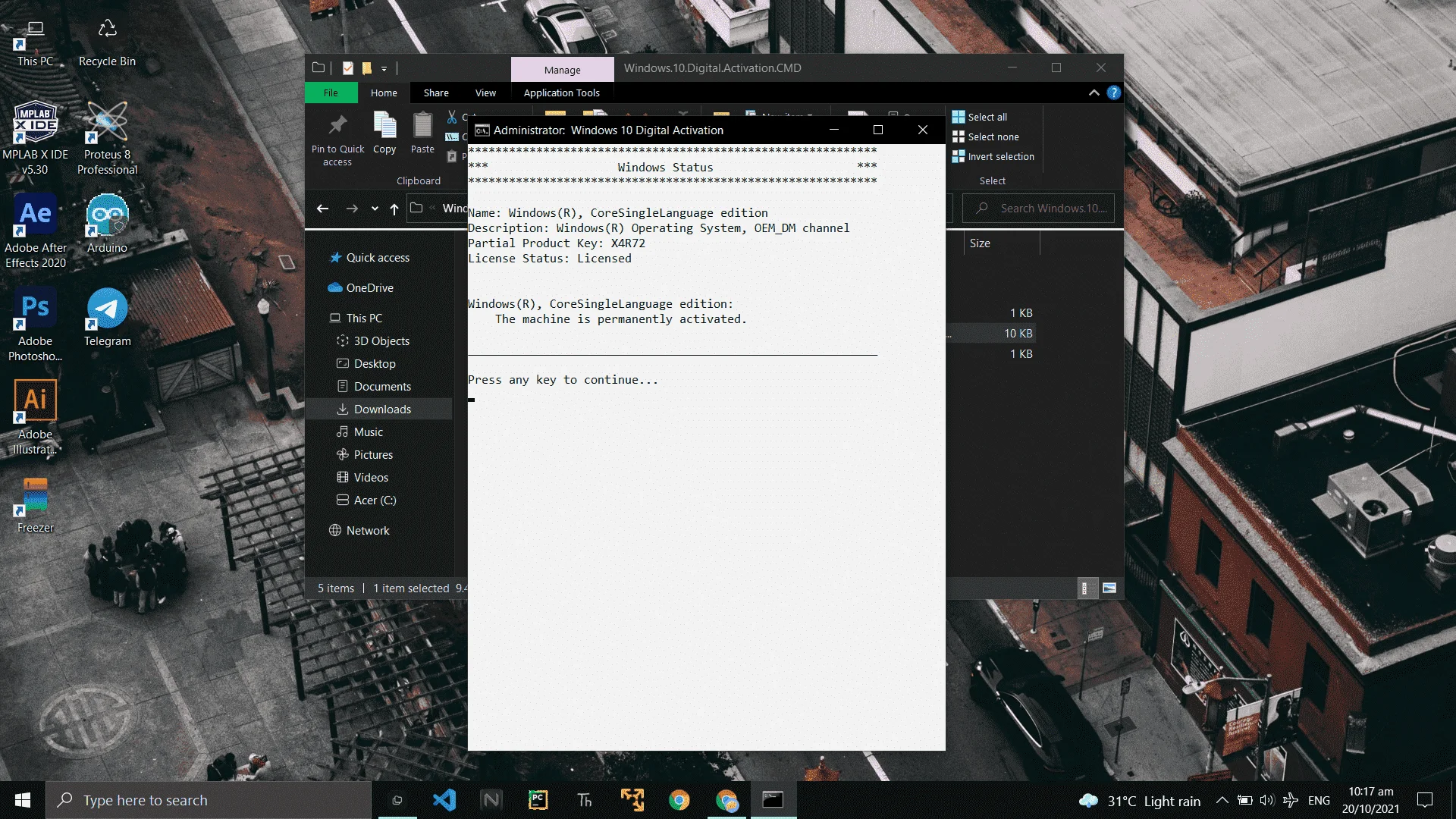Open the File tab in Explorer
The height and width of the screenshot is (819, 1456).
click(x=331, y=93)
